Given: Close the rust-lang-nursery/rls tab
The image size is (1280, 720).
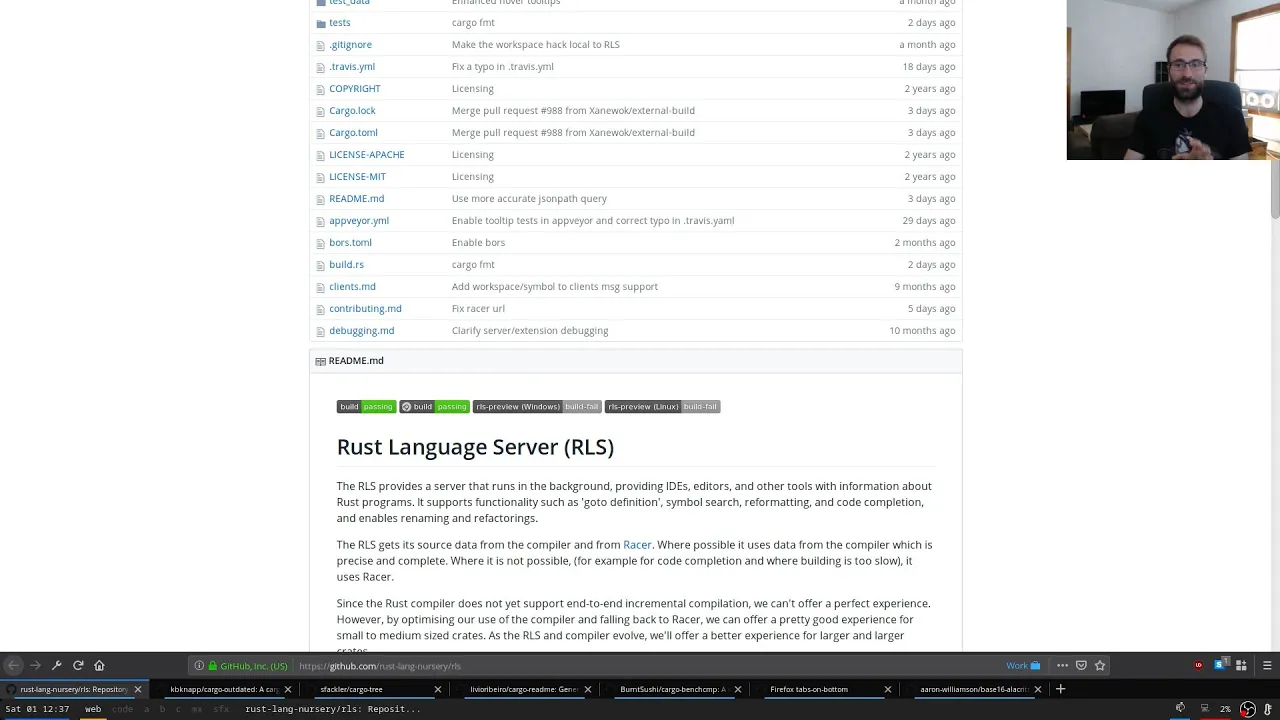Looking at the screenshot, I should pyautogui.click(x=138, y=689).
